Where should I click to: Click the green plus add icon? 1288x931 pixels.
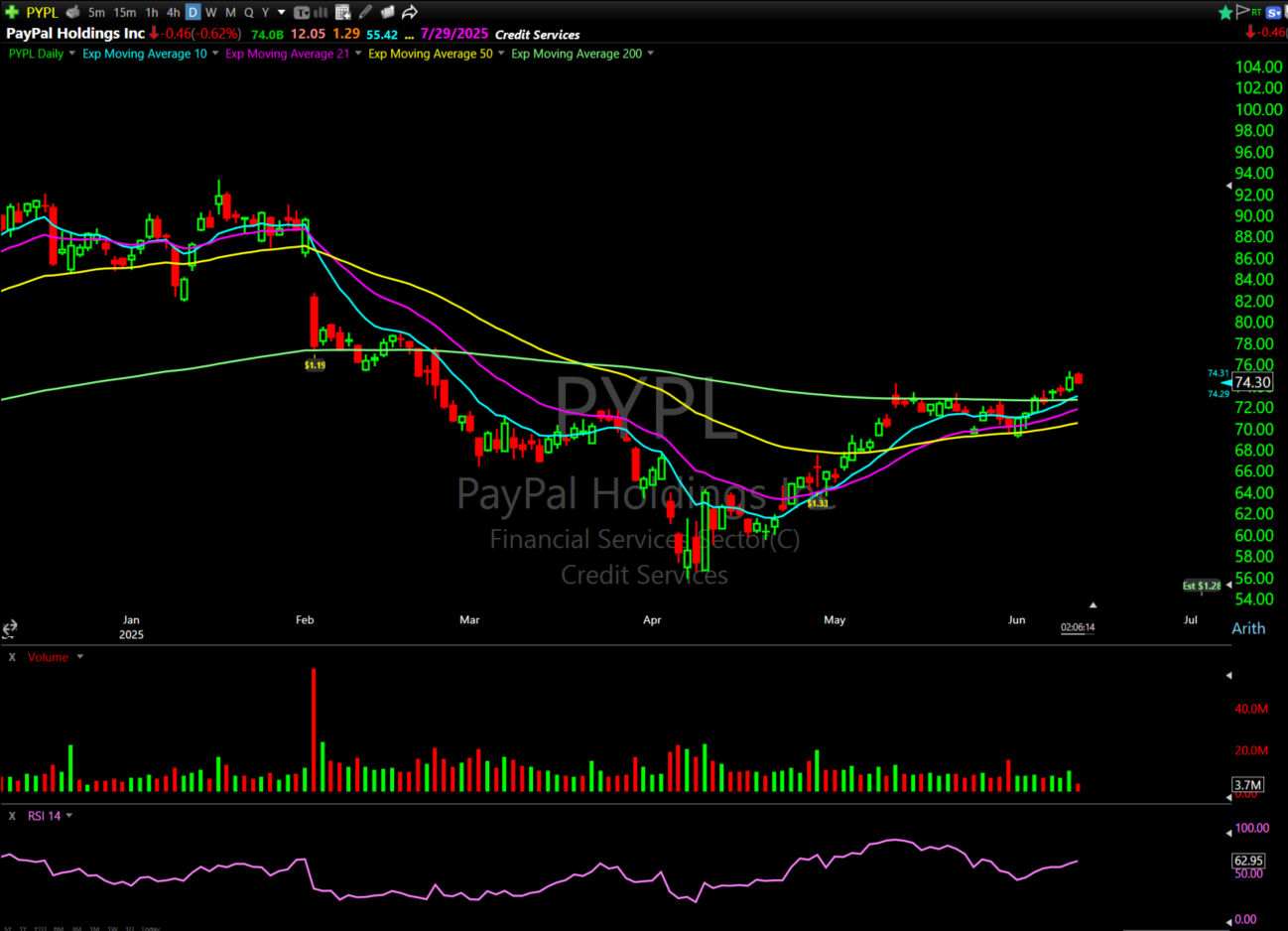click(x=12, y=12)
